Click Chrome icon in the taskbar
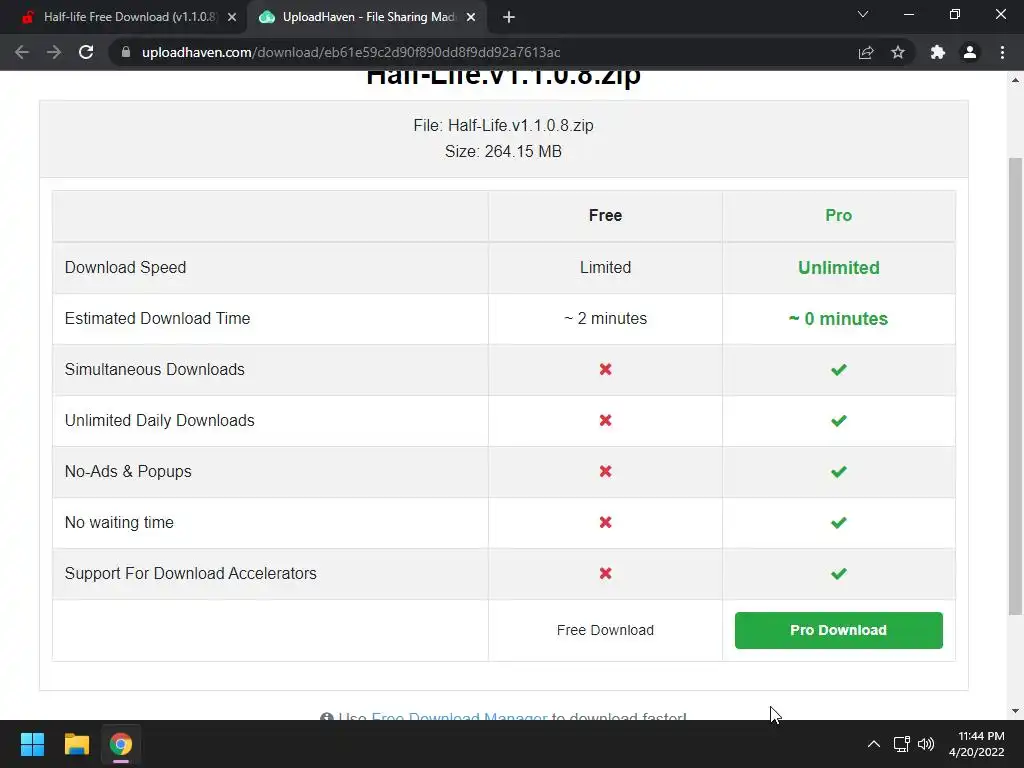Image resolution: width=1024 pixels, height=768 pixels. click(x=121, y=744)
